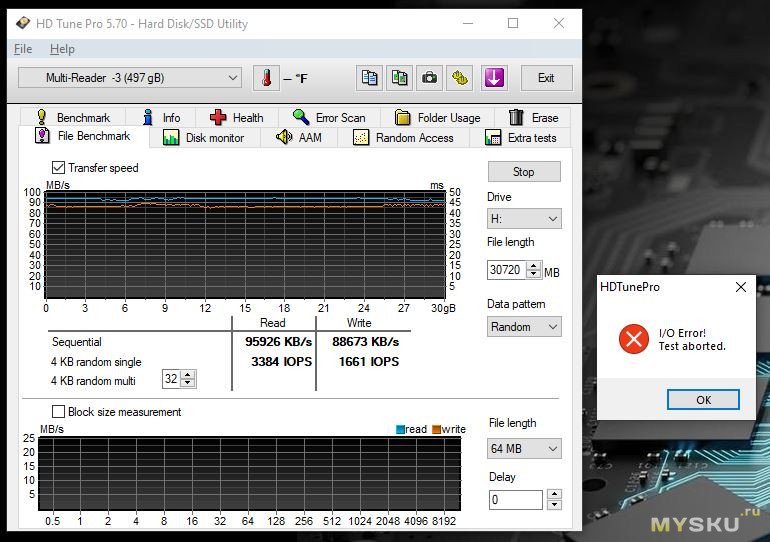
Task: Click the blue read legend swatch
Action: (x=400, y=429)
